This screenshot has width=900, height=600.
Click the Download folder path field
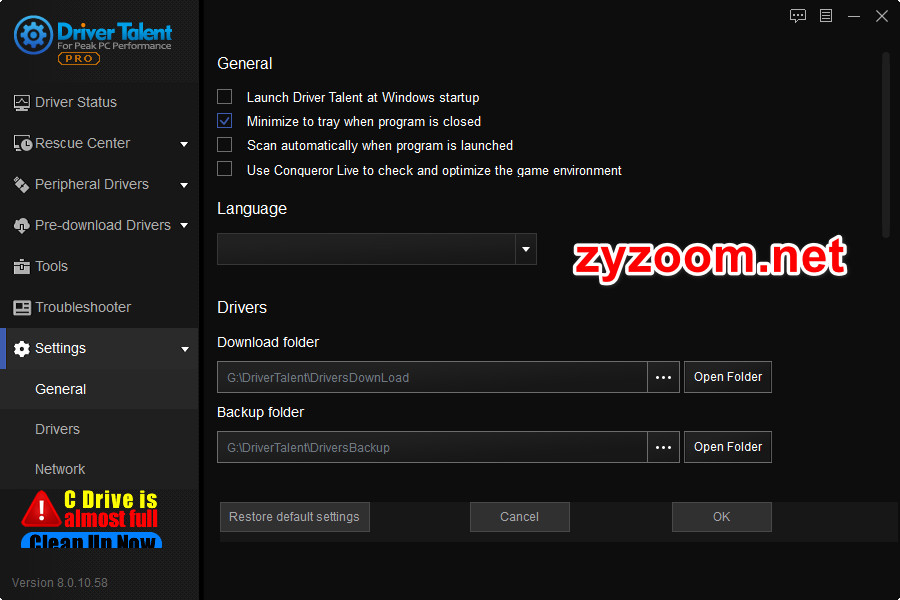pos(432,377)
